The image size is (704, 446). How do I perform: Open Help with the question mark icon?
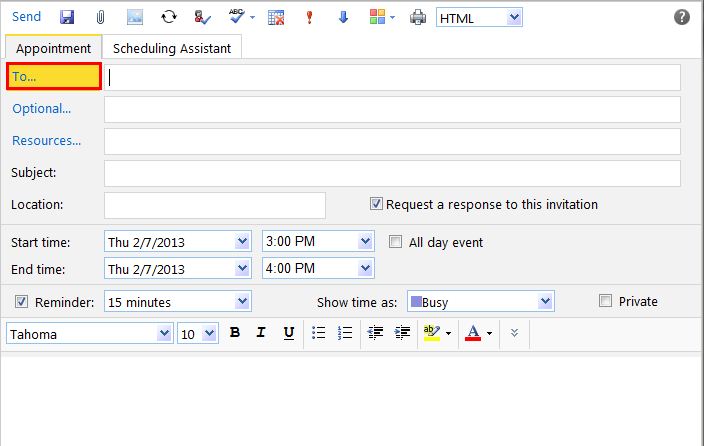click(x=682, y=17)
